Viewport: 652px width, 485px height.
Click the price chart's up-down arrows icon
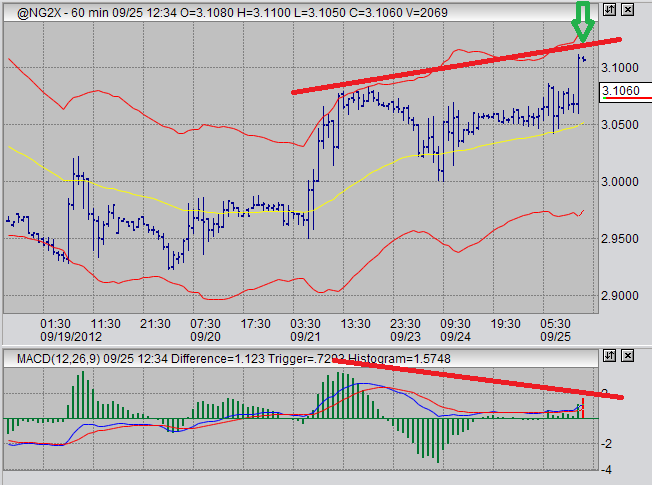point(609,10)
